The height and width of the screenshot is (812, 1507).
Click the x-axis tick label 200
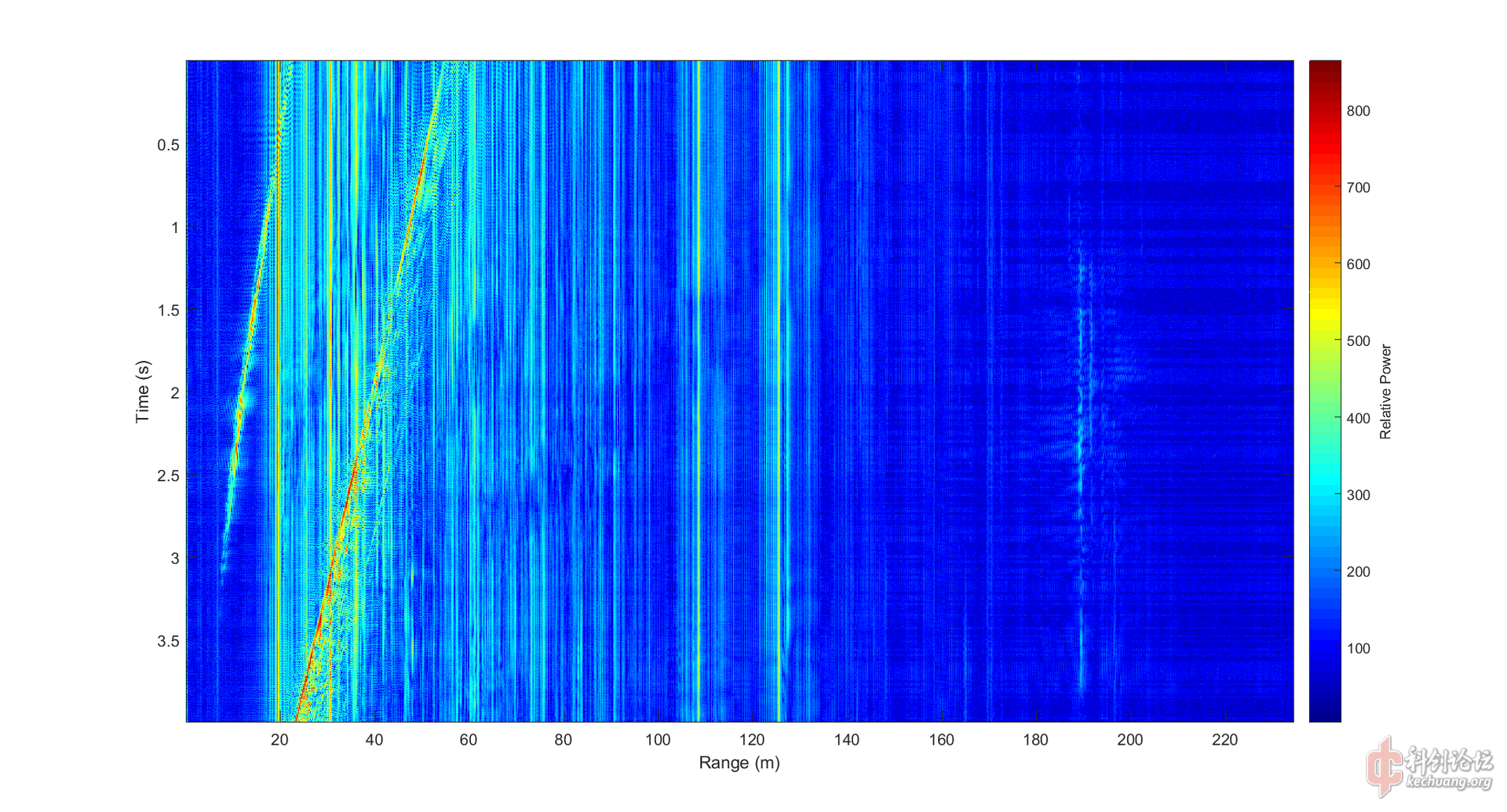pos(1129,740)
